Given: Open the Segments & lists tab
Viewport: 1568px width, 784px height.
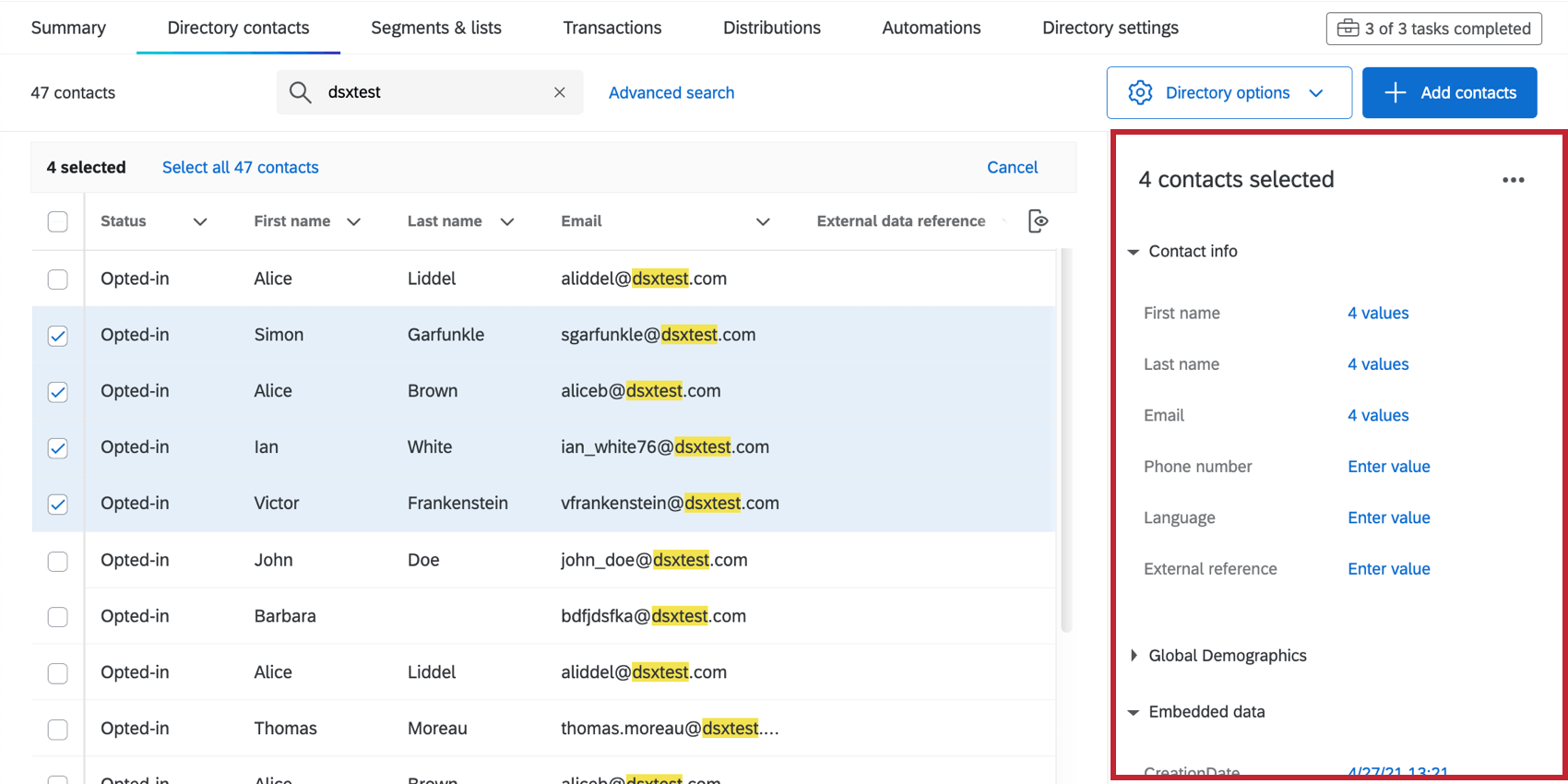Looking at the screenshot, I should 436,28.
